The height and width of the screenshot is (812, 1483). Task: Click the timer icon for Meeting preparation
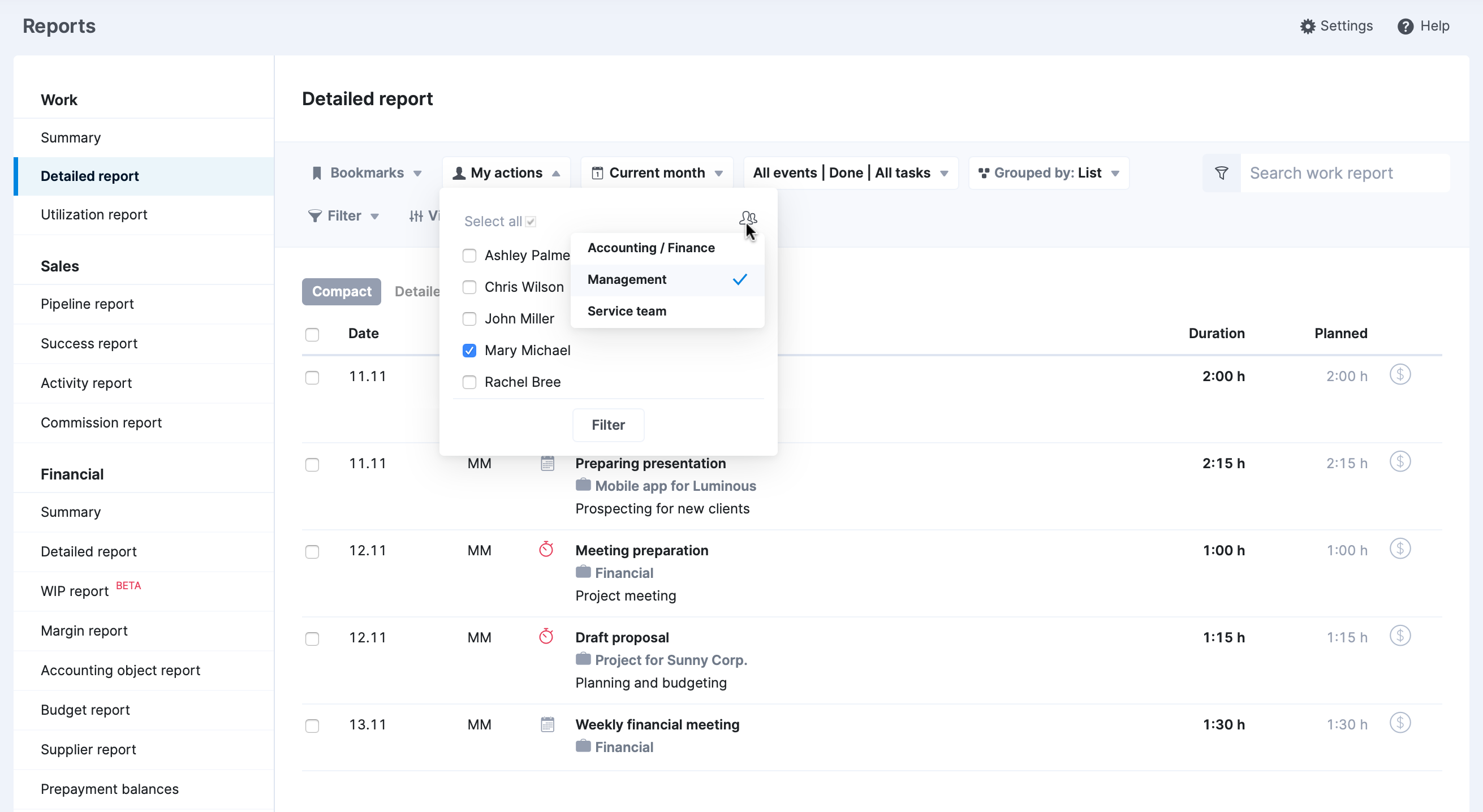coord(546,550)
